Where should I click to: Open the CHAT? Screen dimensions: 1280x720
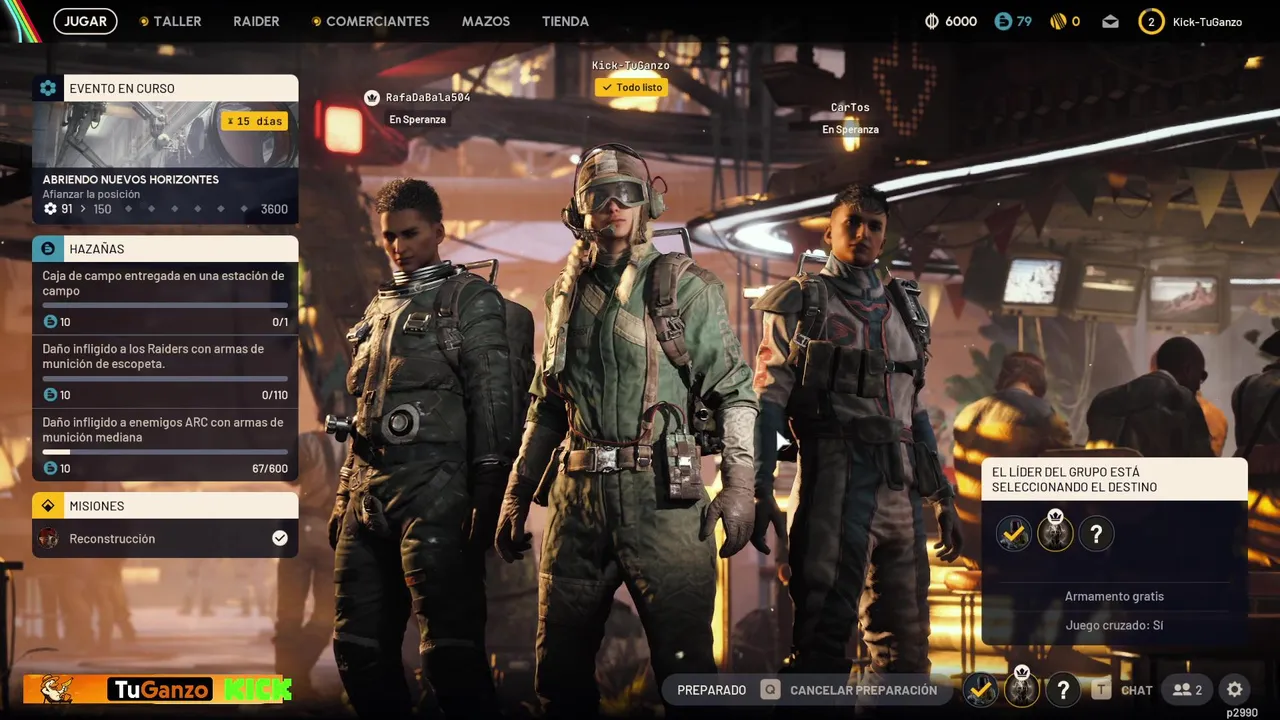pos(1137,690)
